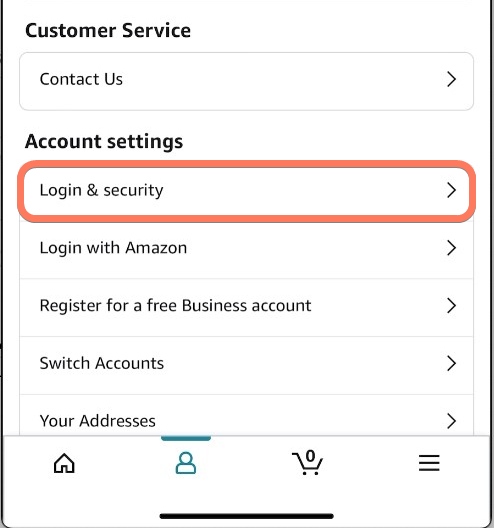
Task: Open the Contact Us text link
Action: (81, 79)
